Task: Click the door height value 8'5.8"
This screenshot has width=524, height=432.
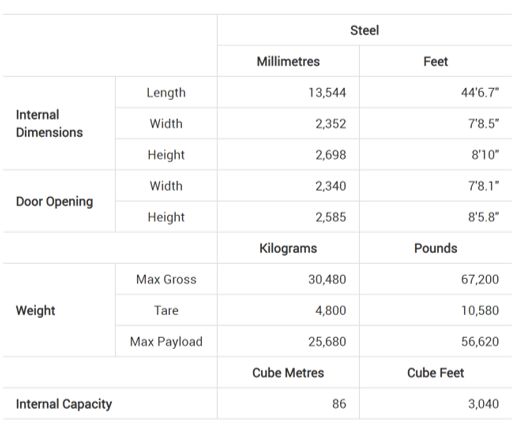Action: click(483, 217)
